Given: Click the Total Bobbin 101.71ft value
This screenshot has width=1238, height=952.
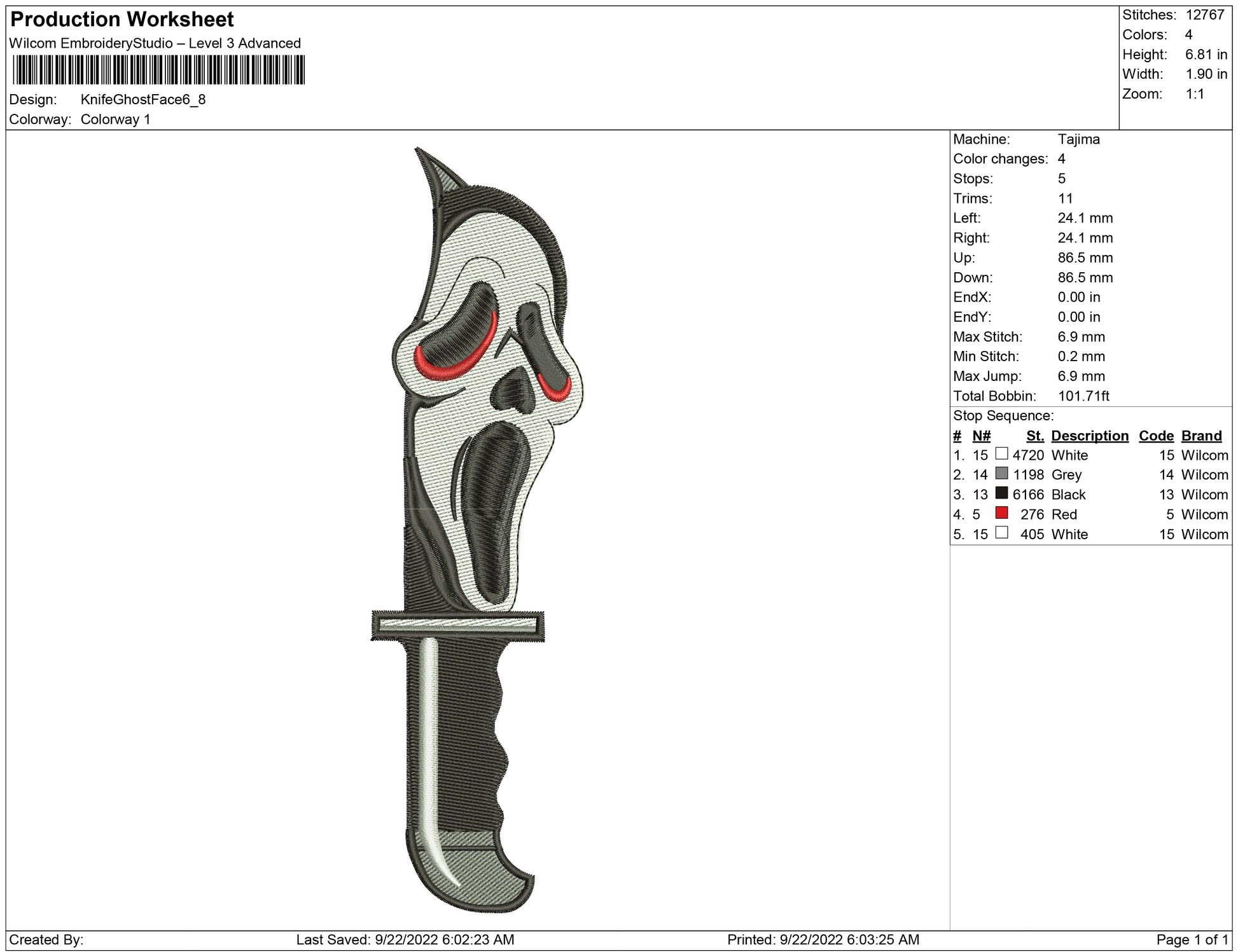Looking at the screenshot, I should pyautogui.click(x=1083, y=396).
